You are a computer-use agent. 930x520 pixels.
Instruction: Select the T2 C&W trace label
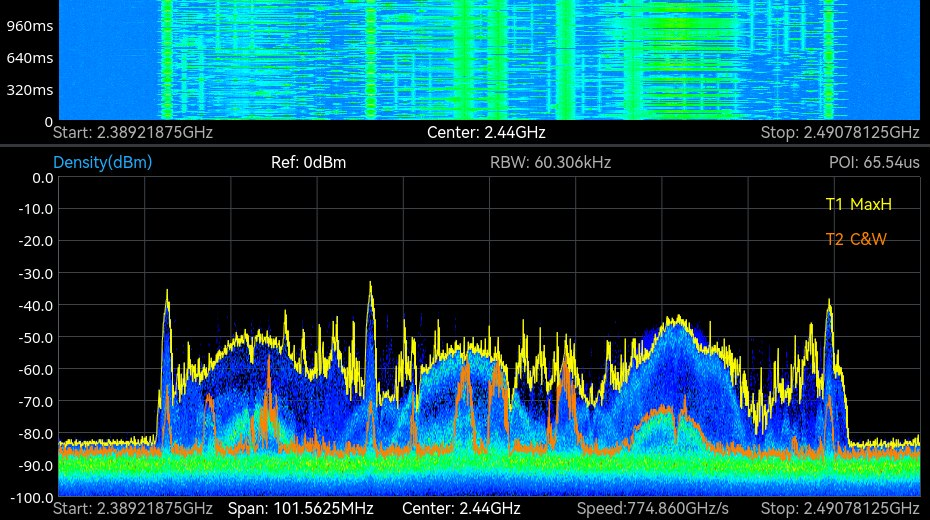click(x=856, y=239)
